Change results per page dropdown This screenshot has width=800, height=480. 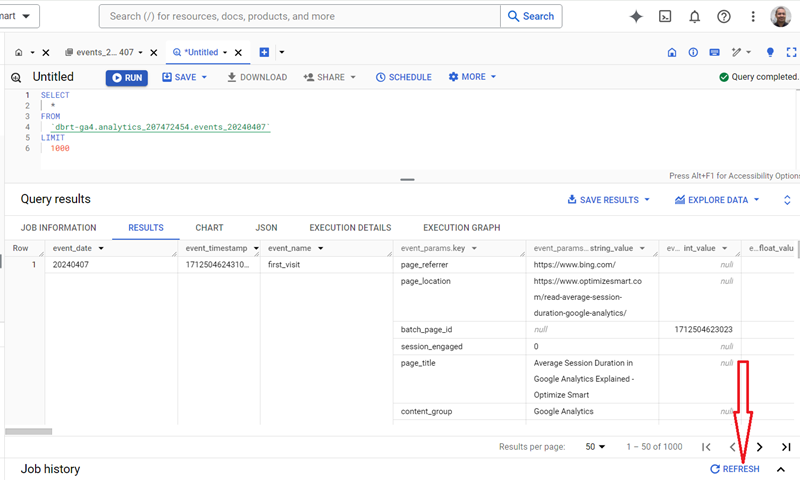click(x=595, y=447)
